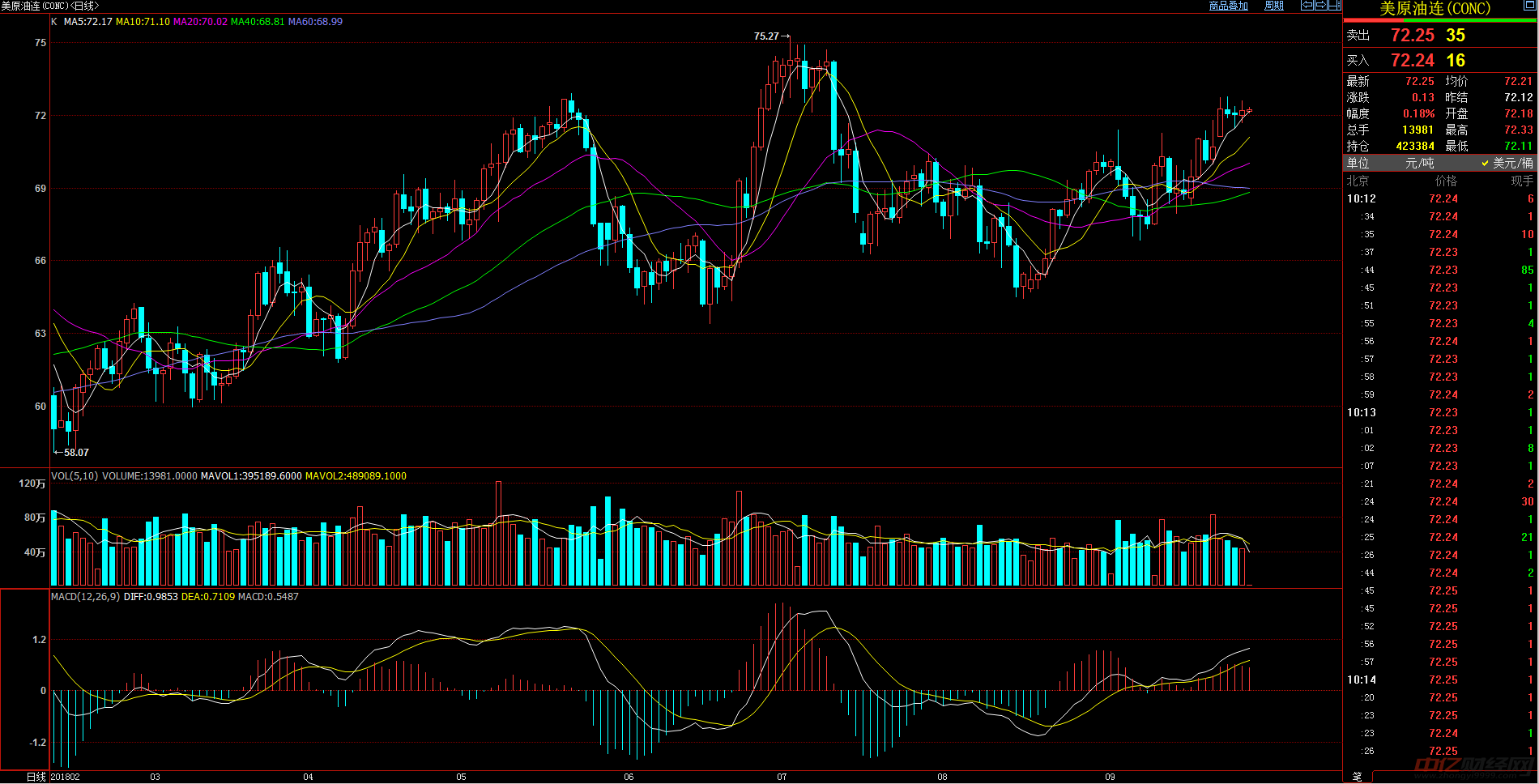Click the right arrow navigation icon
Image resolution: width=1539 pixels, height=784 pixels.
pyautogui.click(x=1320, y=6)
